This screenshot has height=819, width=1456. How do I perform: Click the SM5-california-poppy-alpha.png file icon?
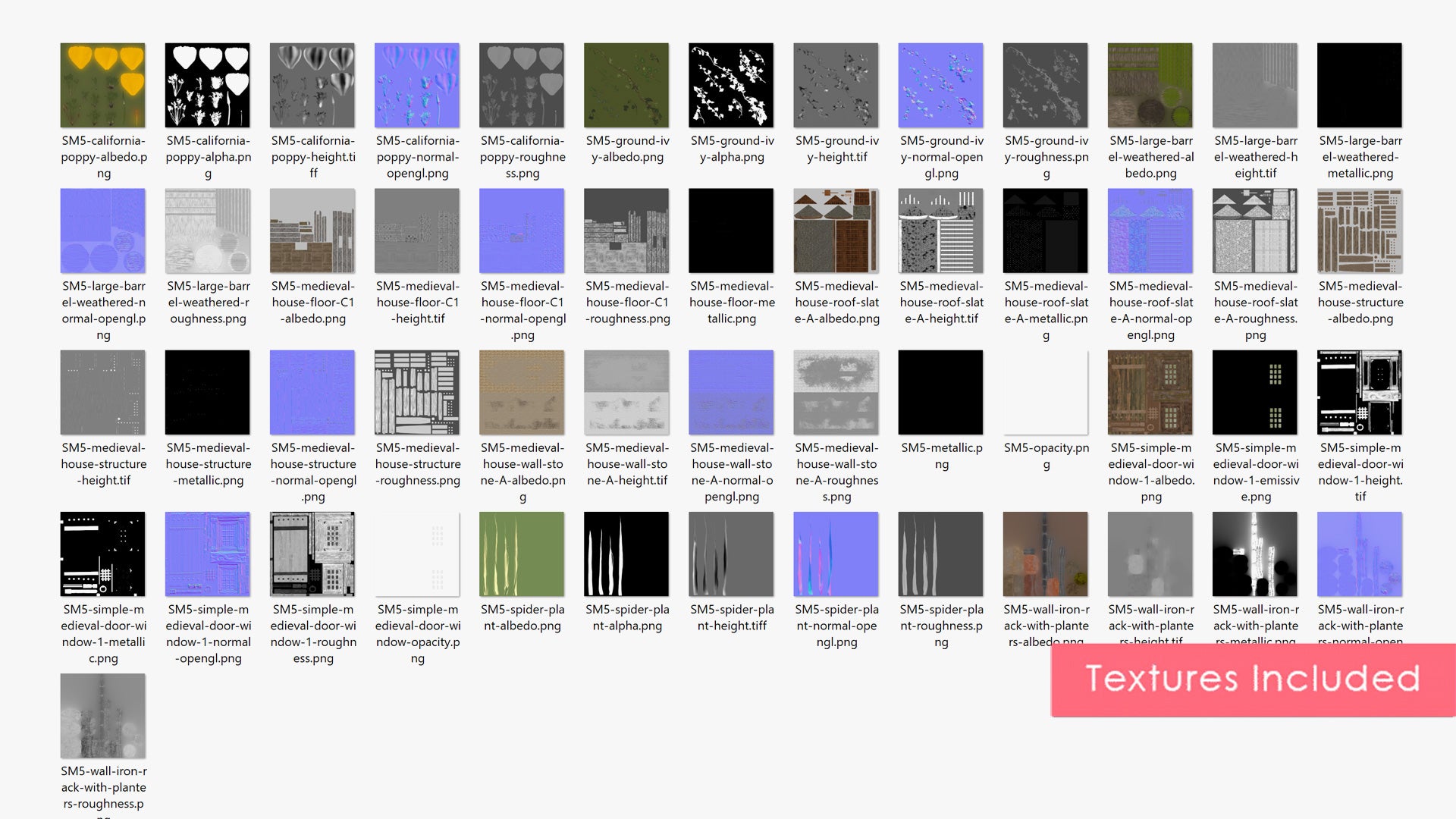tap(207, 85)
